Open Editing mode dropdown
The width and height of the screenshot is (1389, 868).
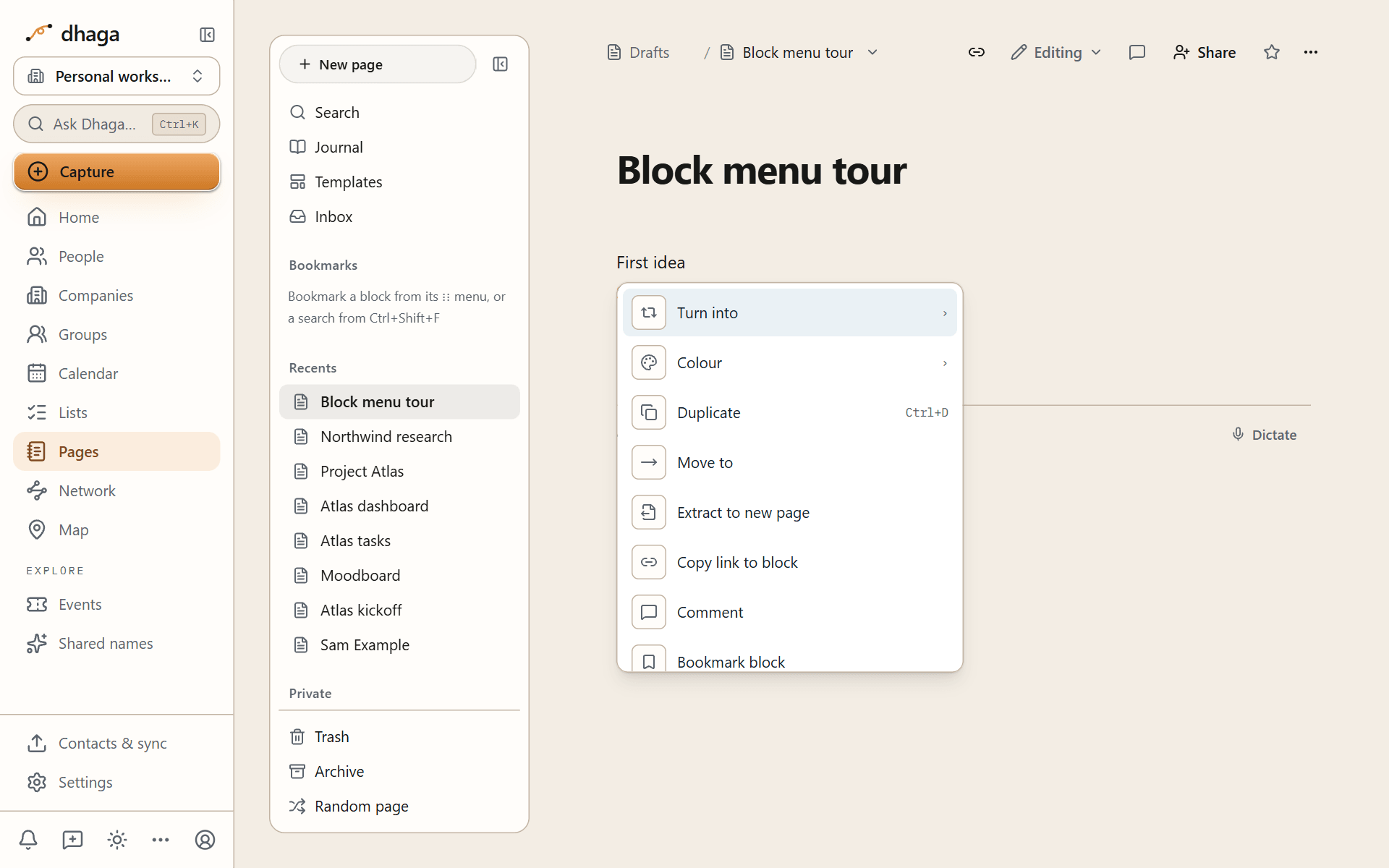pyautogui.click(x=1056, y=52)
